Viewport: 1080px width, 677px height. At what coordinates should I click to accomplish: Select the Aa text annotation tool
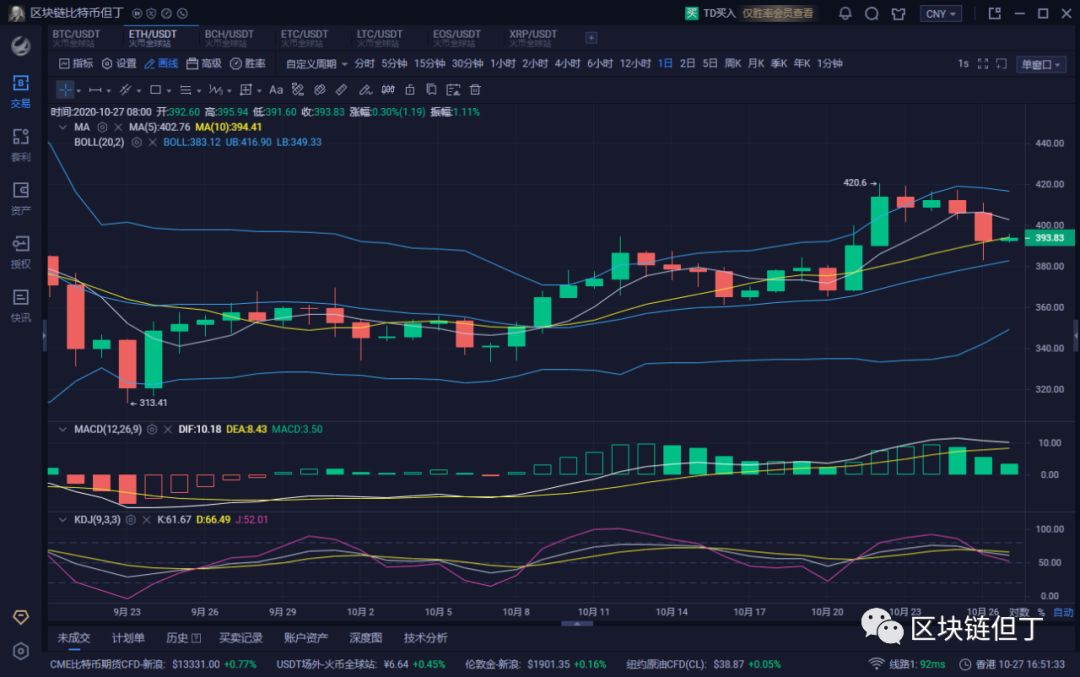[276, 89]
